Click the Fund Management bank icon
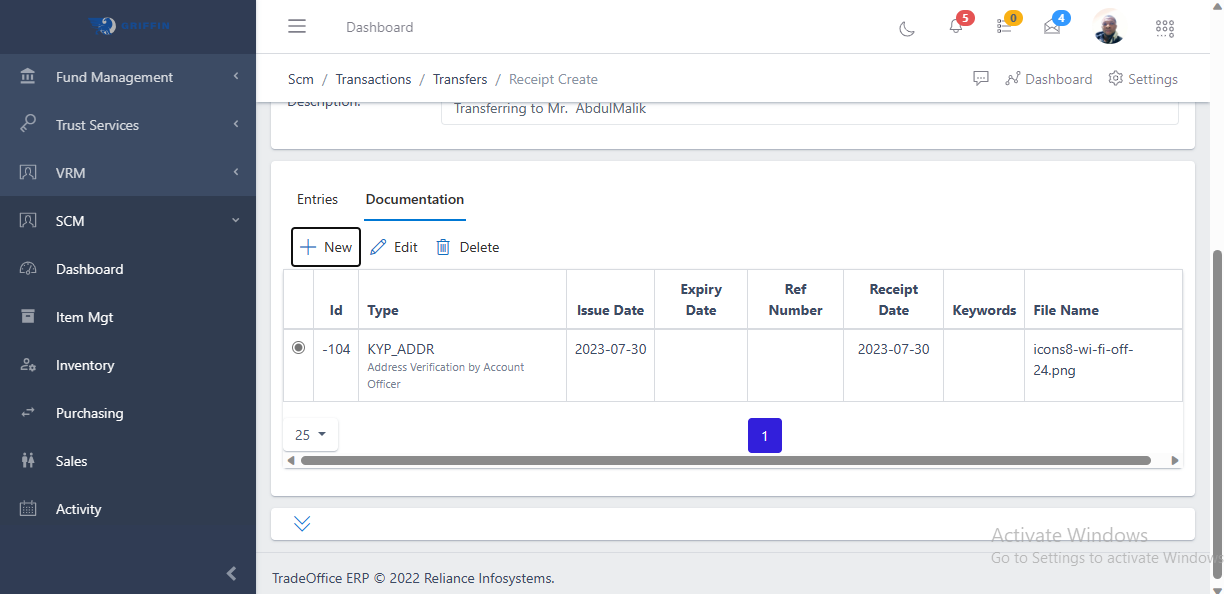This screenshot has height=594, width=1224. click(28, 77)
